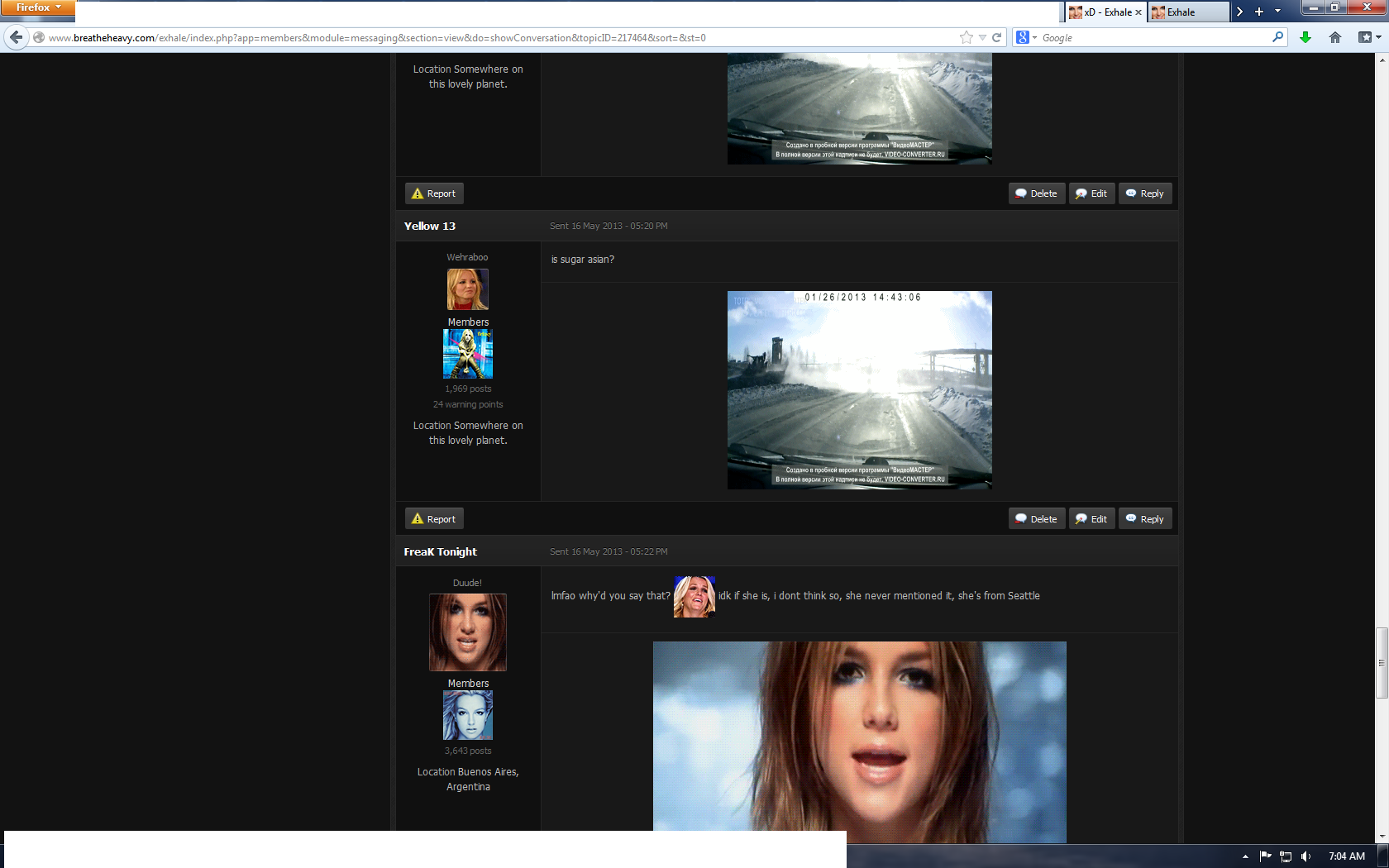Click the "Duude!" member title

pos(468,583)
